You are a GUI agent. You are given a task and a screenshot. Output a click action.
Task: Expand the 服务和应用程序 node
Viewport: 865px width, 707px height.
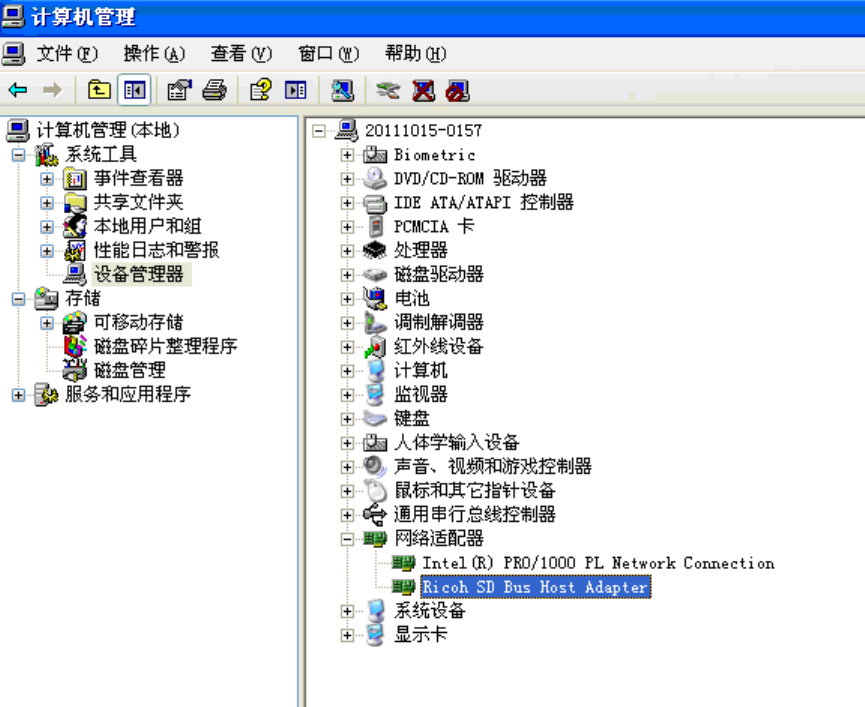[18, 395]
